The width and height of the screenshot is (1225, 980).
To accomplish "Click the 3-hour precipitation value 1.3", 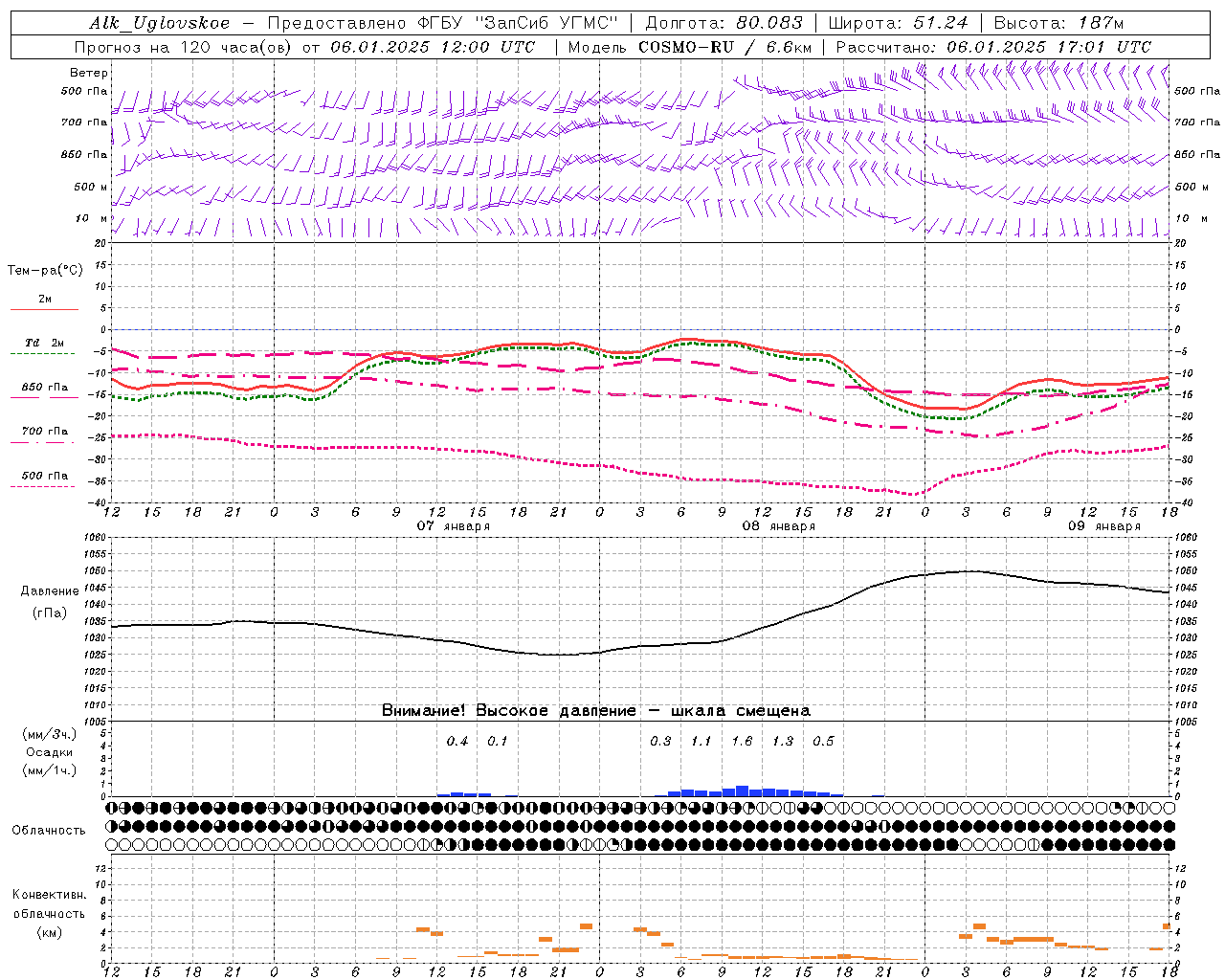I will pos(783,741).
